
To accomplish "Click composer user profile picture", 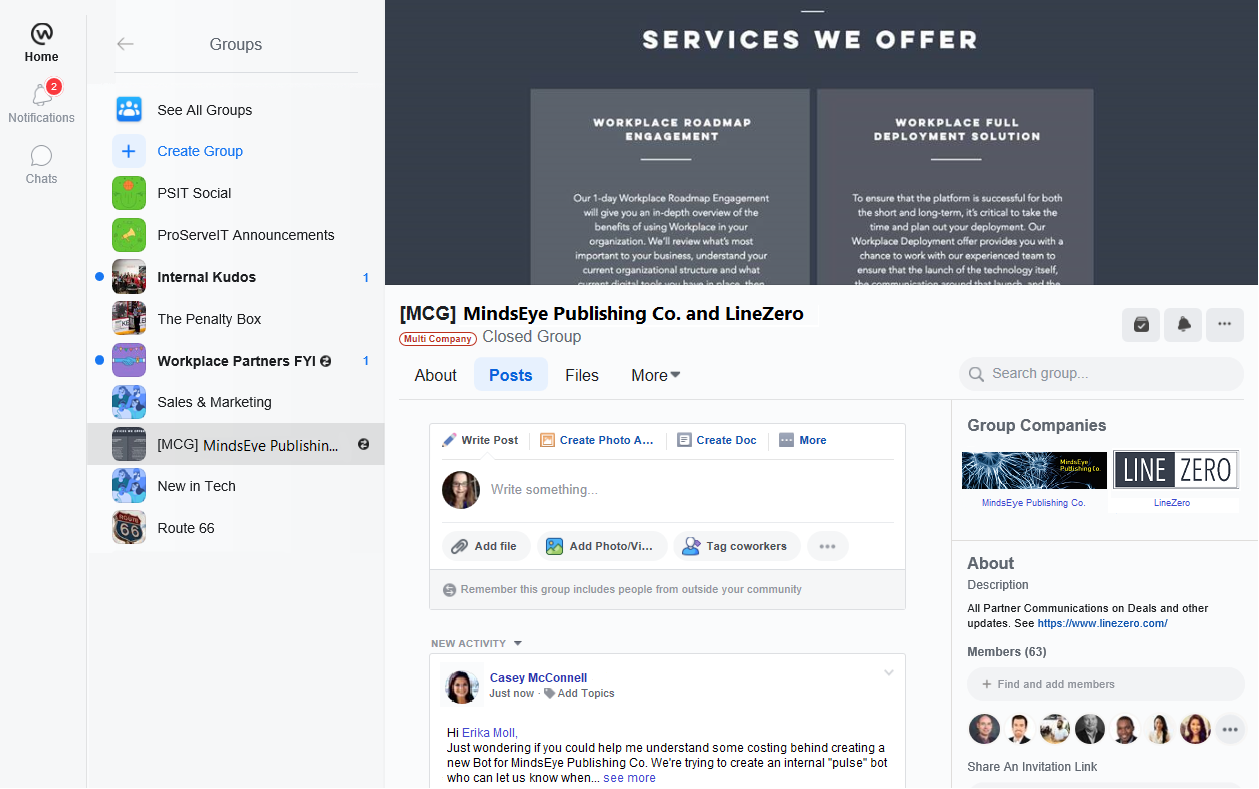I will [x=461, y=490].
